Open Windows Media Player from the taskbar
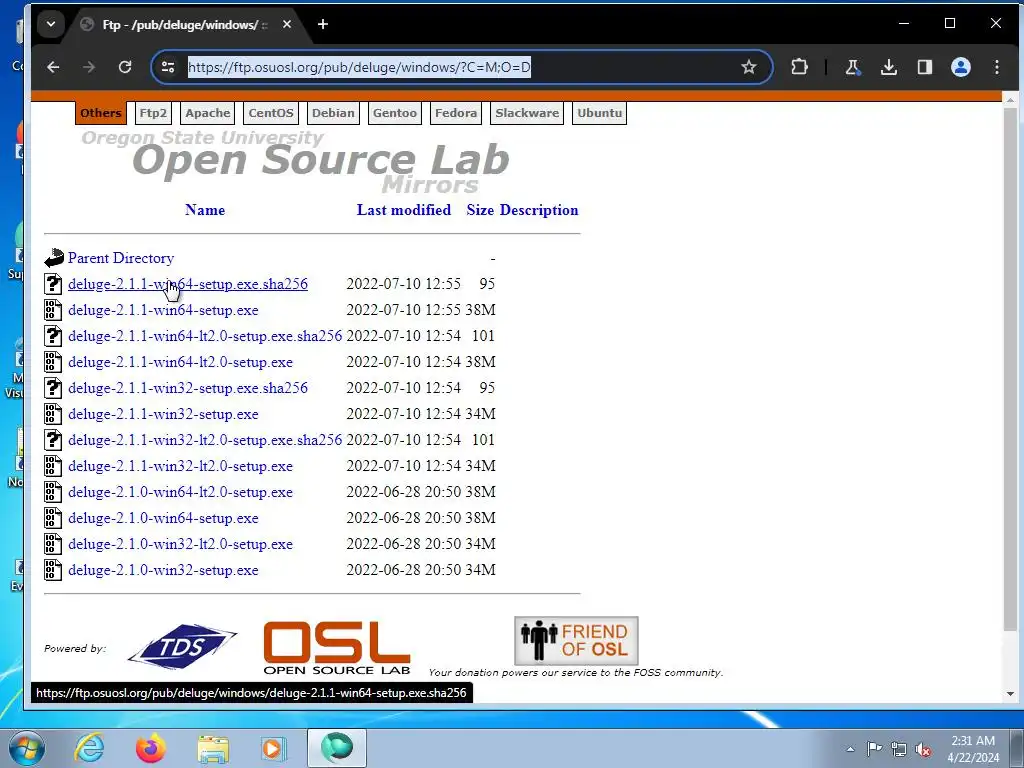Image resolution: width=1024 pixels, height=768 pixels. click(x=274, y=748)
